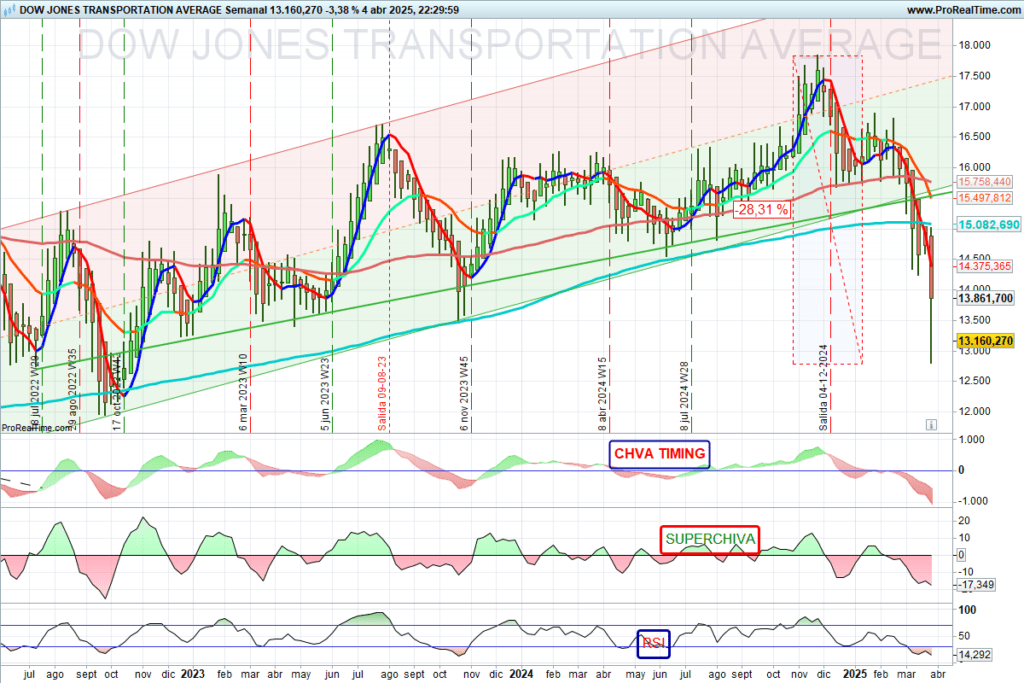
Task: Click 2024 on the time axis
Action: [521, 674]
